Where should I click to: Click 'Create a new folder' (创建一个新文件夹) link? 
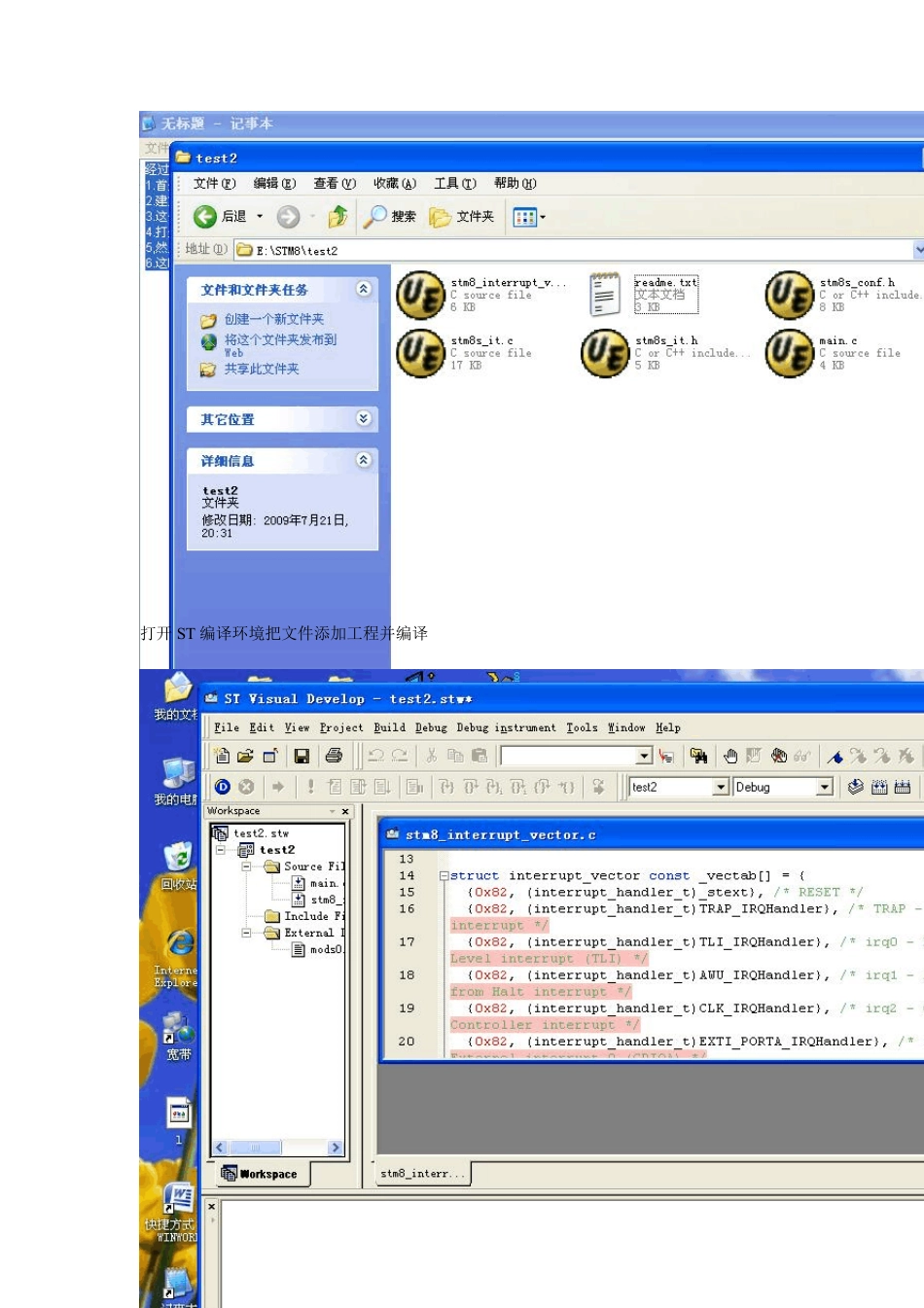coord(274,319)
